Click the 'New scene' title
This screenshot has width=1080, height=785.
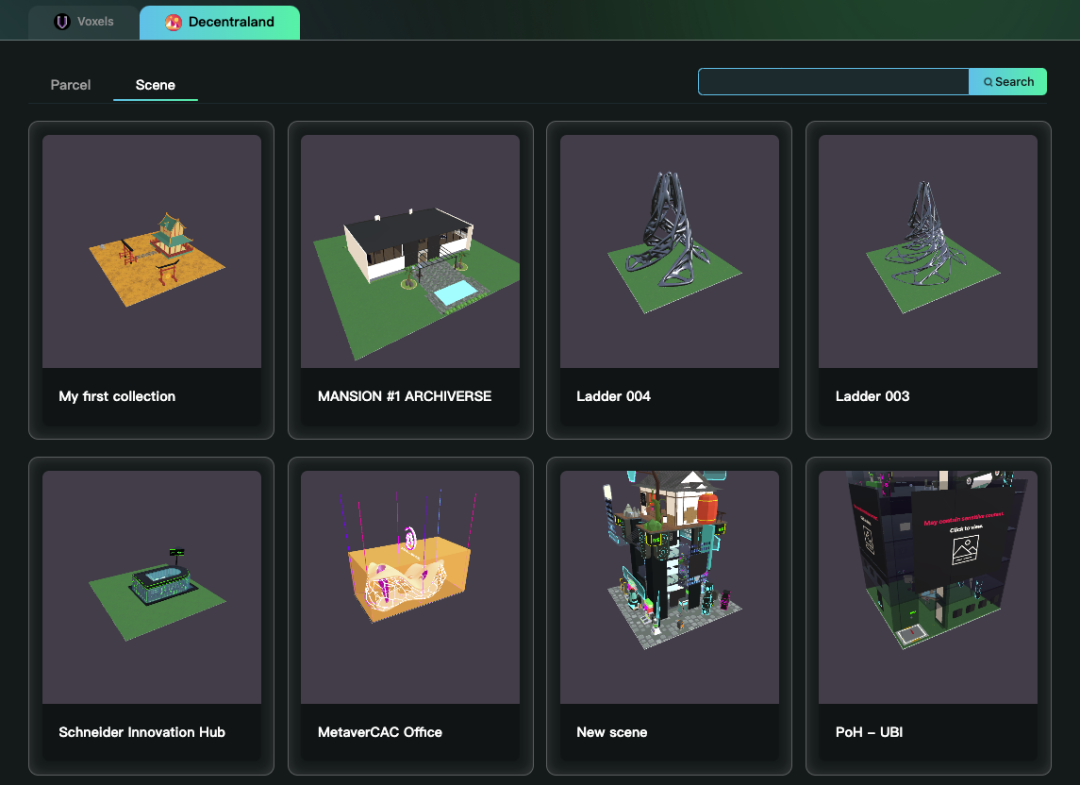click(x=612, y=732)
